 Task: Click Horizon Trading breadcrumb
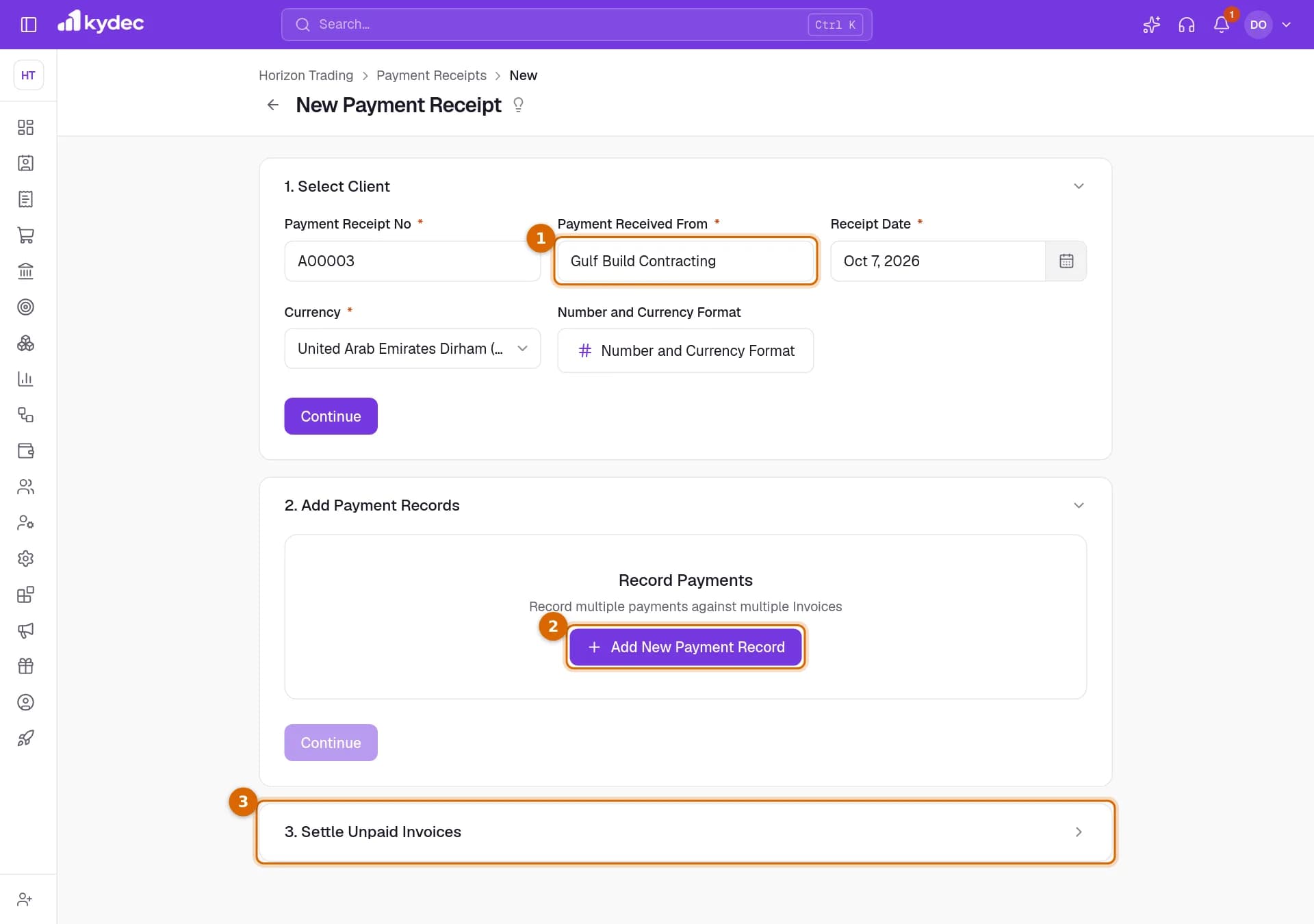(x=306, y=75)
